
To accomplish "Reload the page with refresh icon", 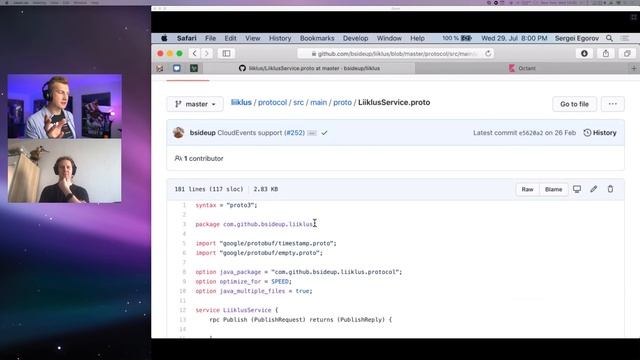I will (488, 53).
